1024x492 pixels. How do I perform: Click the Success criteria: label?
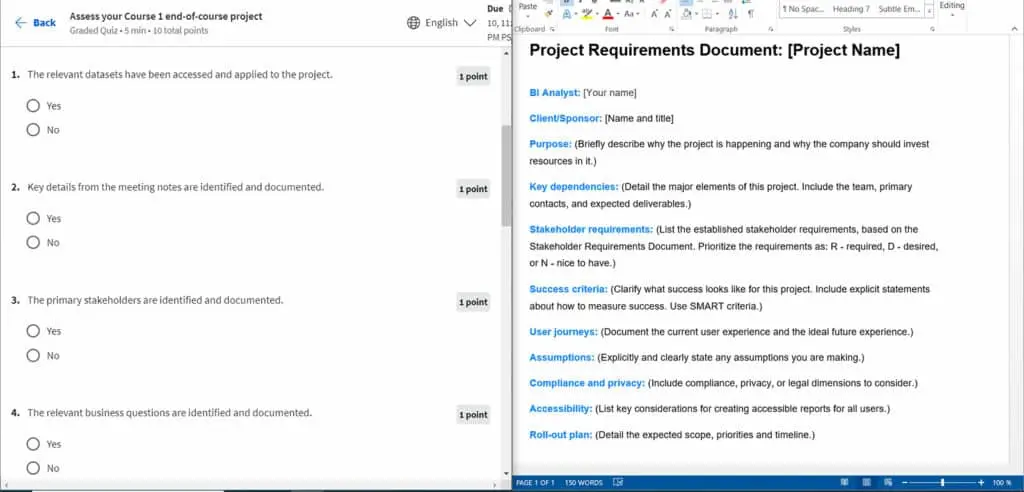point(568,289)
